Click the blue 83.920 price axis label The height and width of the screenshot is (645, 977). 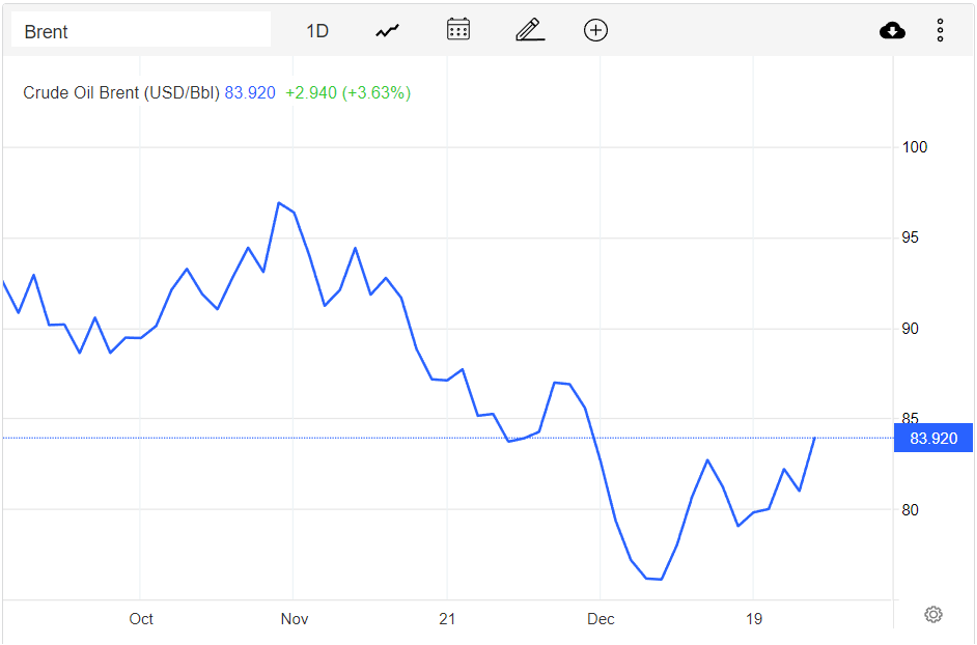pos(933,438)
